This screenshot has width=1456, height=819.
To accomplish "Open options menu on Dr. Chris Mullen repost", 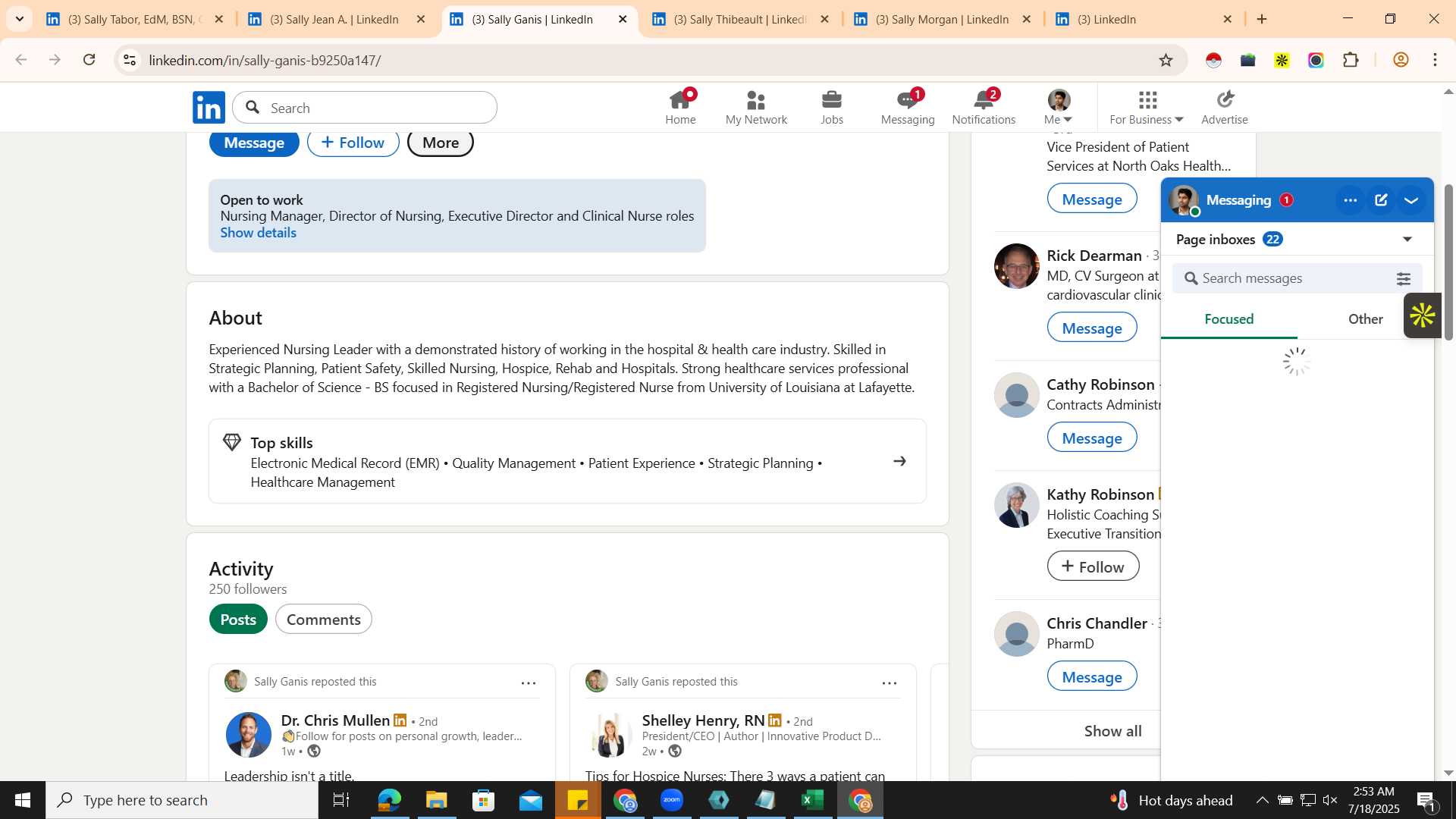I will pos(529,683).
